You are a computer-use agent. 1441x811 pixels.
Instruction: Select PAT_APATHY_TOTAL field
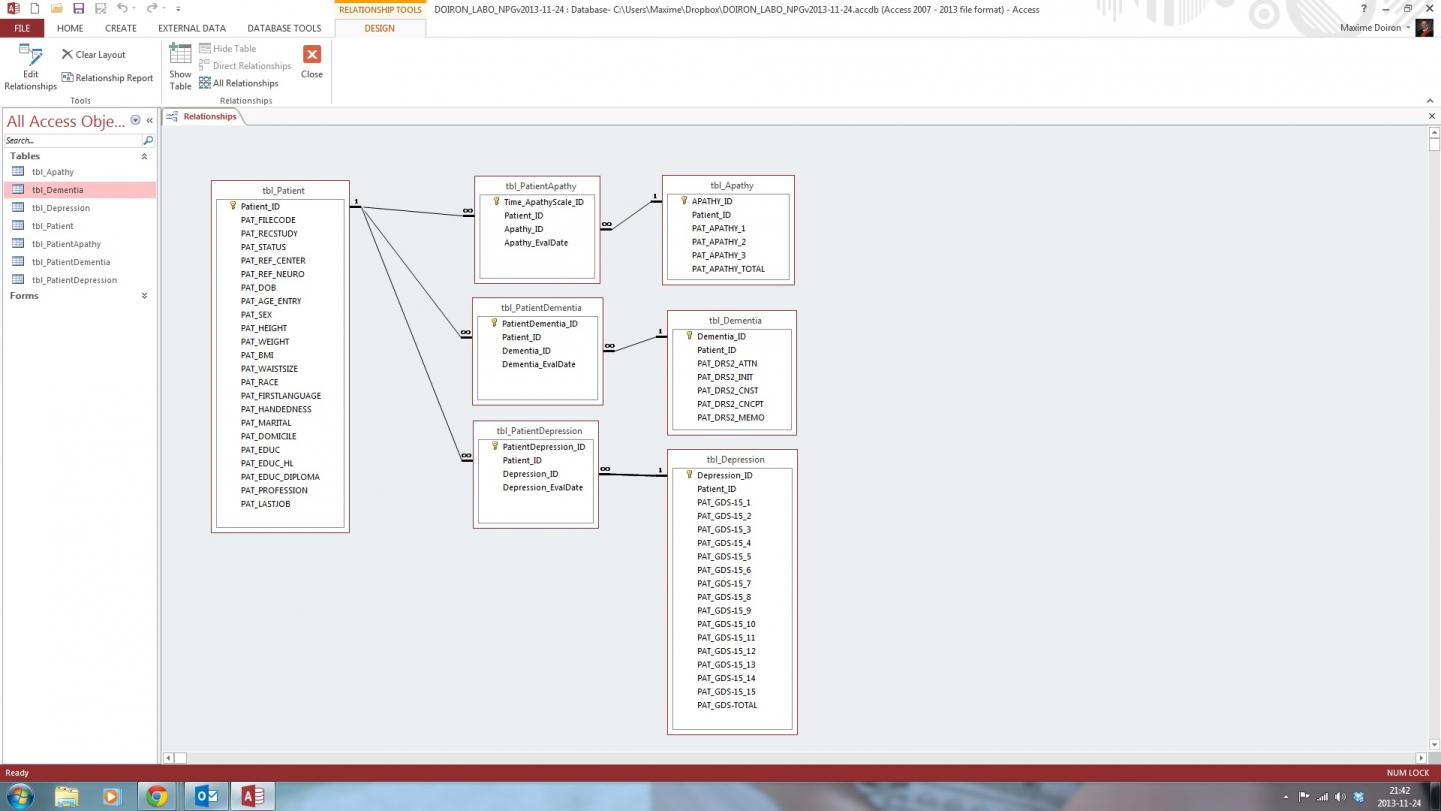click(x=728, y=269)
